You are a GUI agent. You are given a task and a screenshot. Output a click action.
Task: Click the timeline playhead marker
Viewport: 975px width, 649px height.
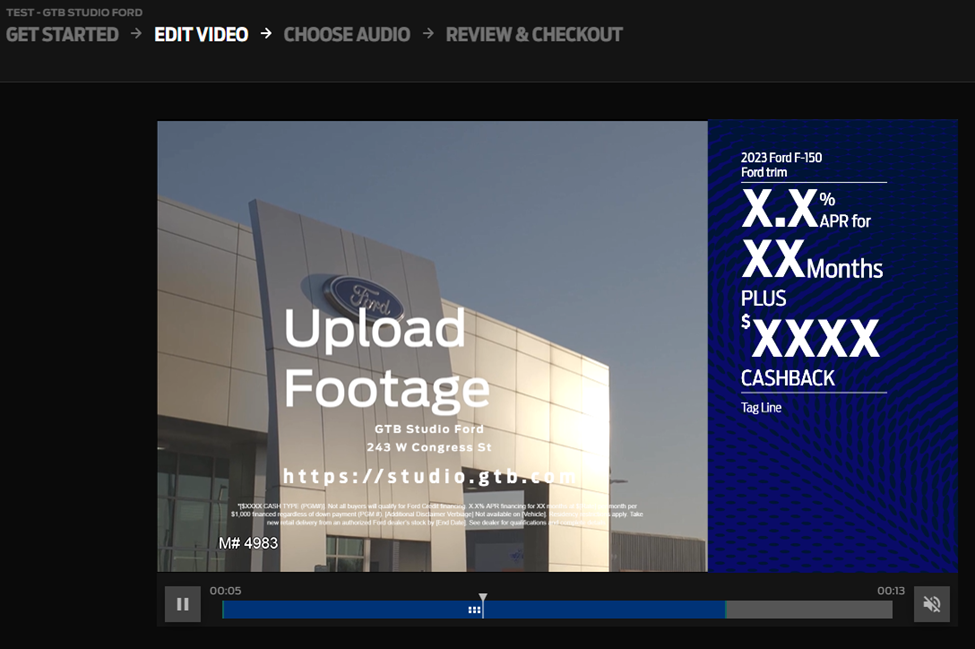point(483,599)
